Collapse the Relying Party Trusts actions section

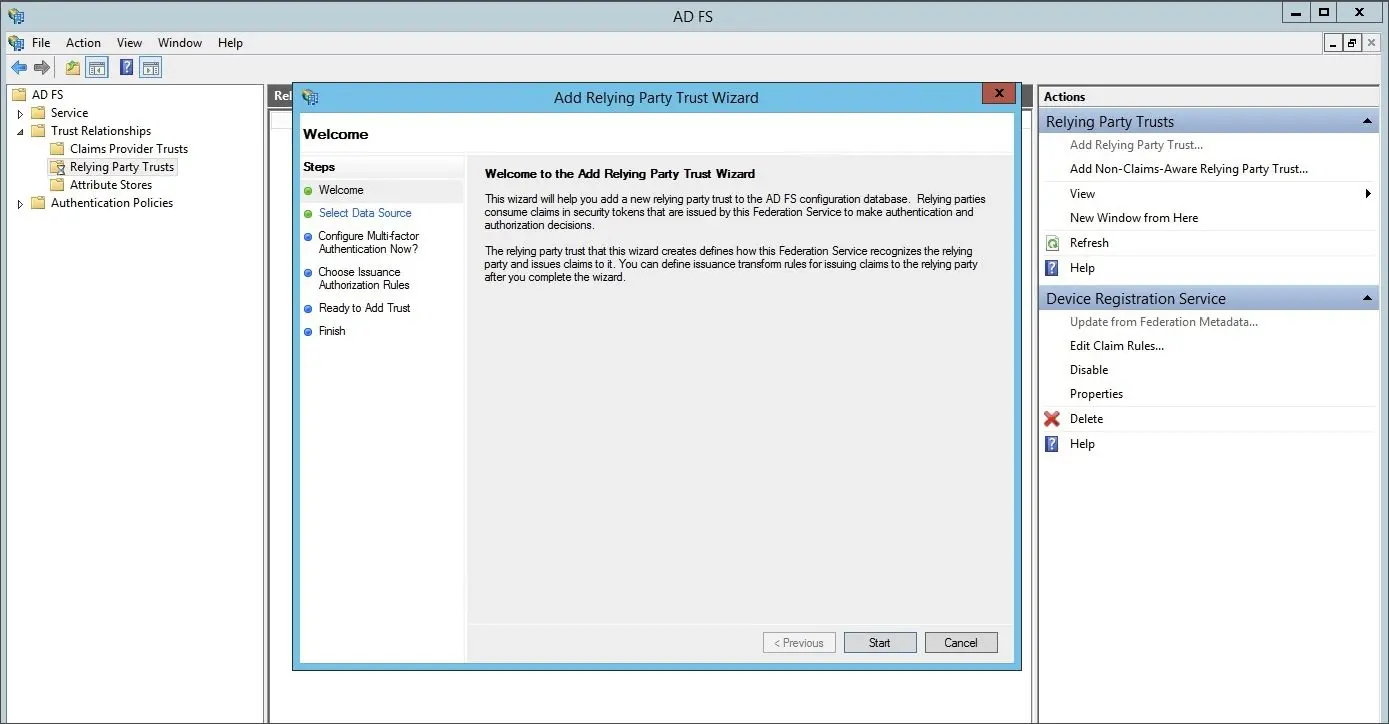pyautogui.click(x=1367, y=122)
